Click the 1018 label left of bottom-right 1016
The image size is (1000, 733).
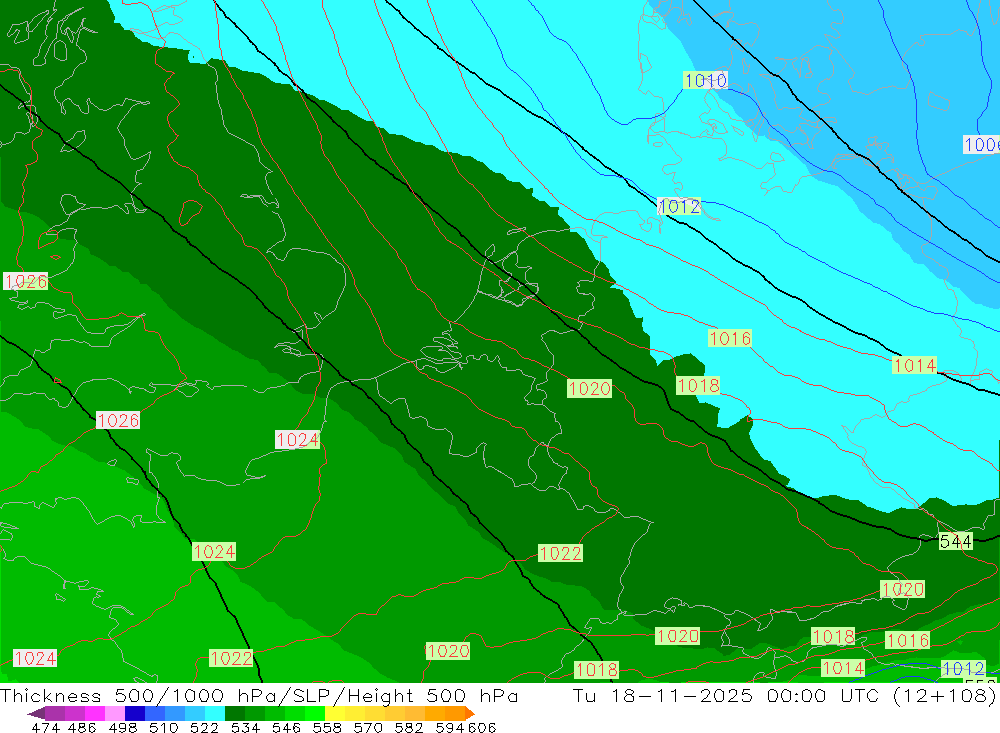[x=833, y=637]
